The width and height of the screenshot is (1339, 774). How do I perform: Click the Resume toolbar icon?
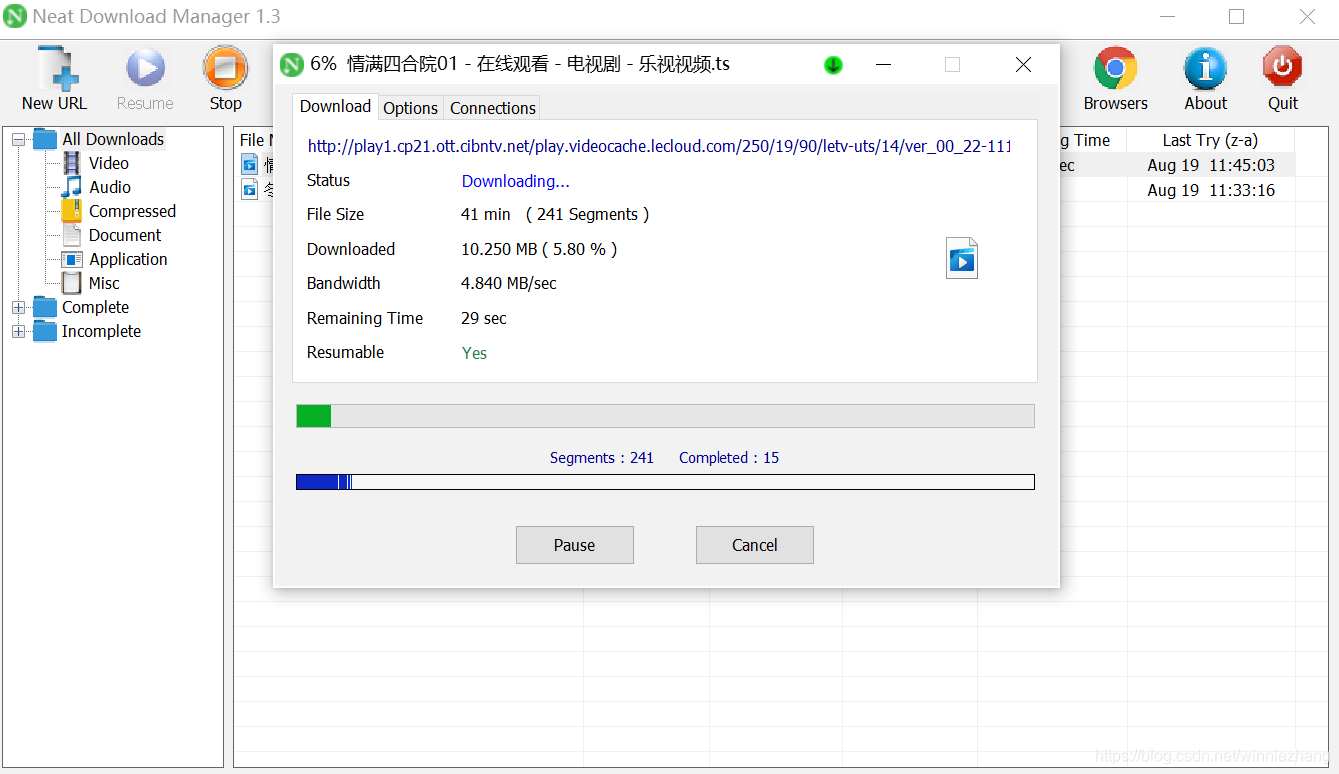tap(145, 69)
